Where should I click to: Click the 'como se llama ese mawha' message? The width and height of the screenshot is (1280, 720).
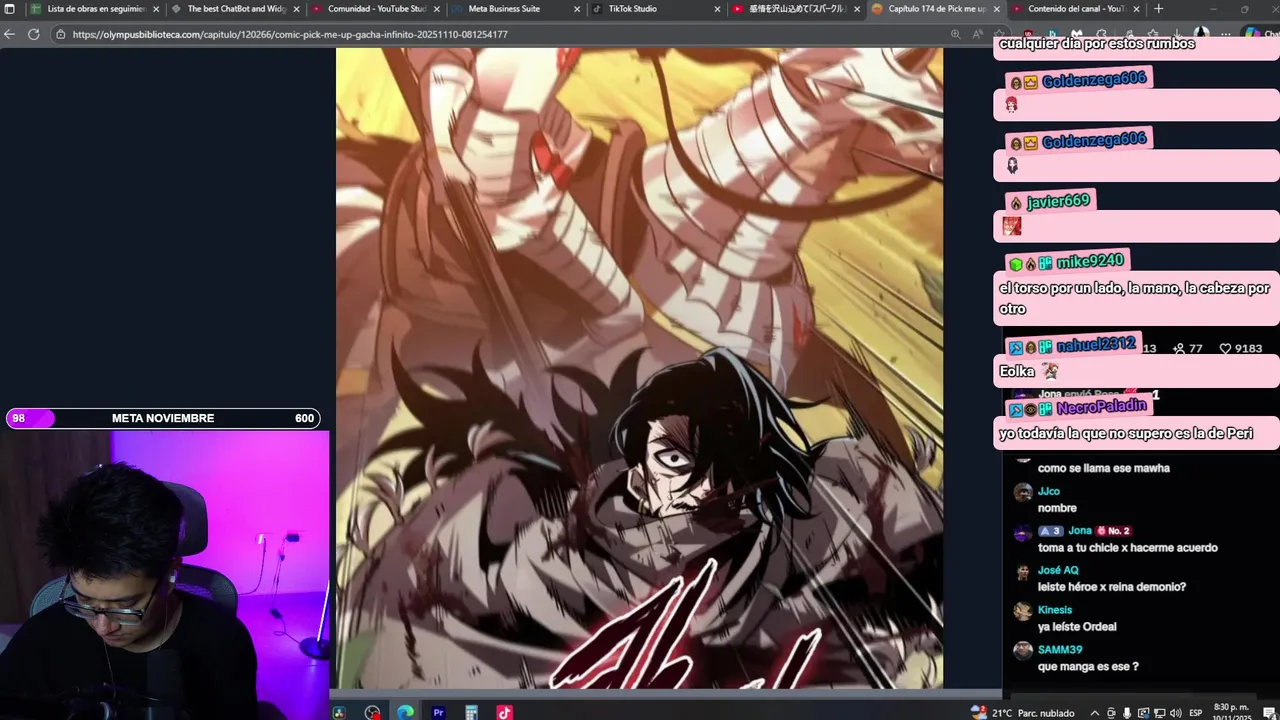[1104, 468]
